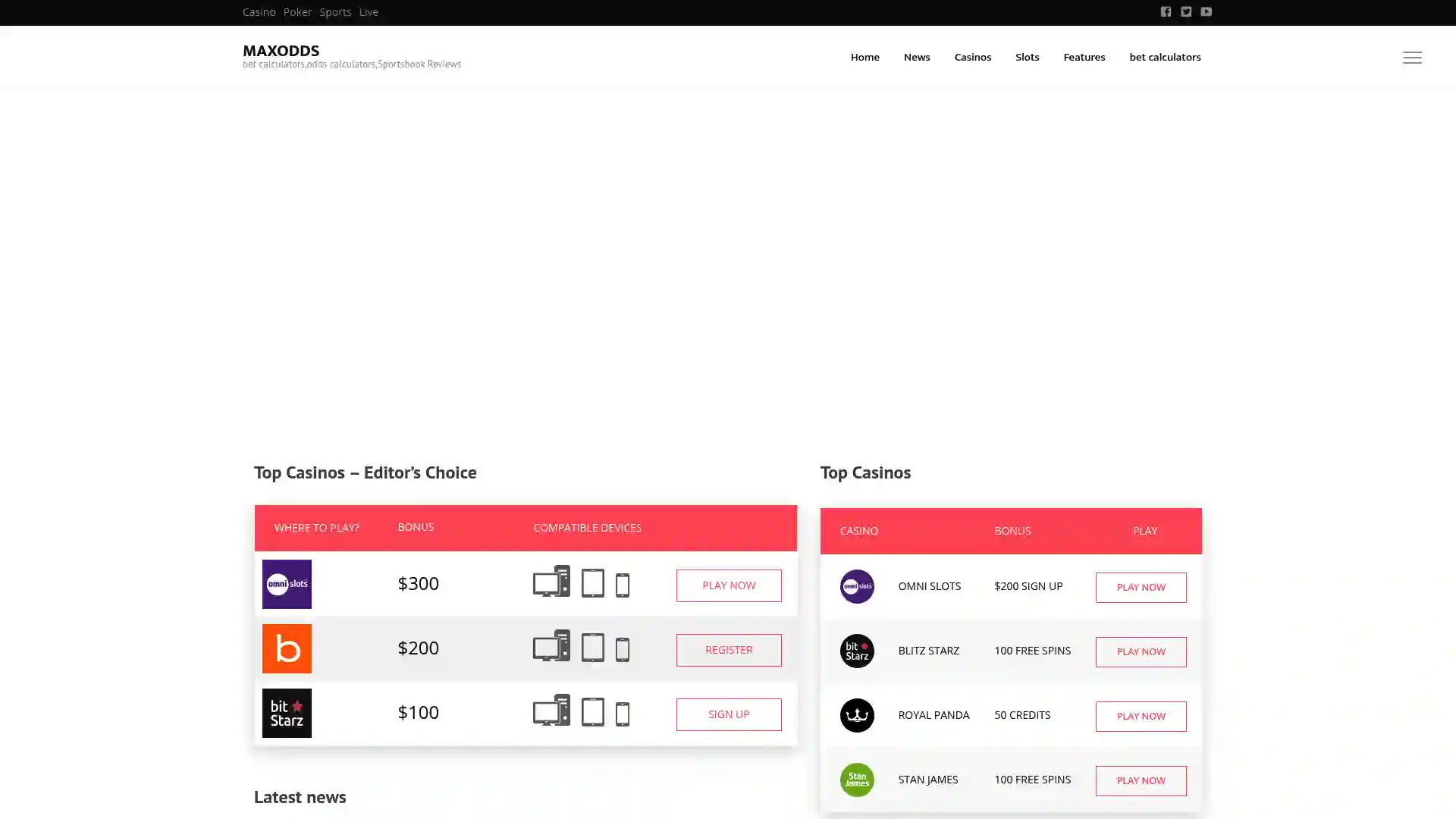Screen dimensions: 1456x819
Task: Click the phone device icon in $100 row
Action: coord(623,714)
